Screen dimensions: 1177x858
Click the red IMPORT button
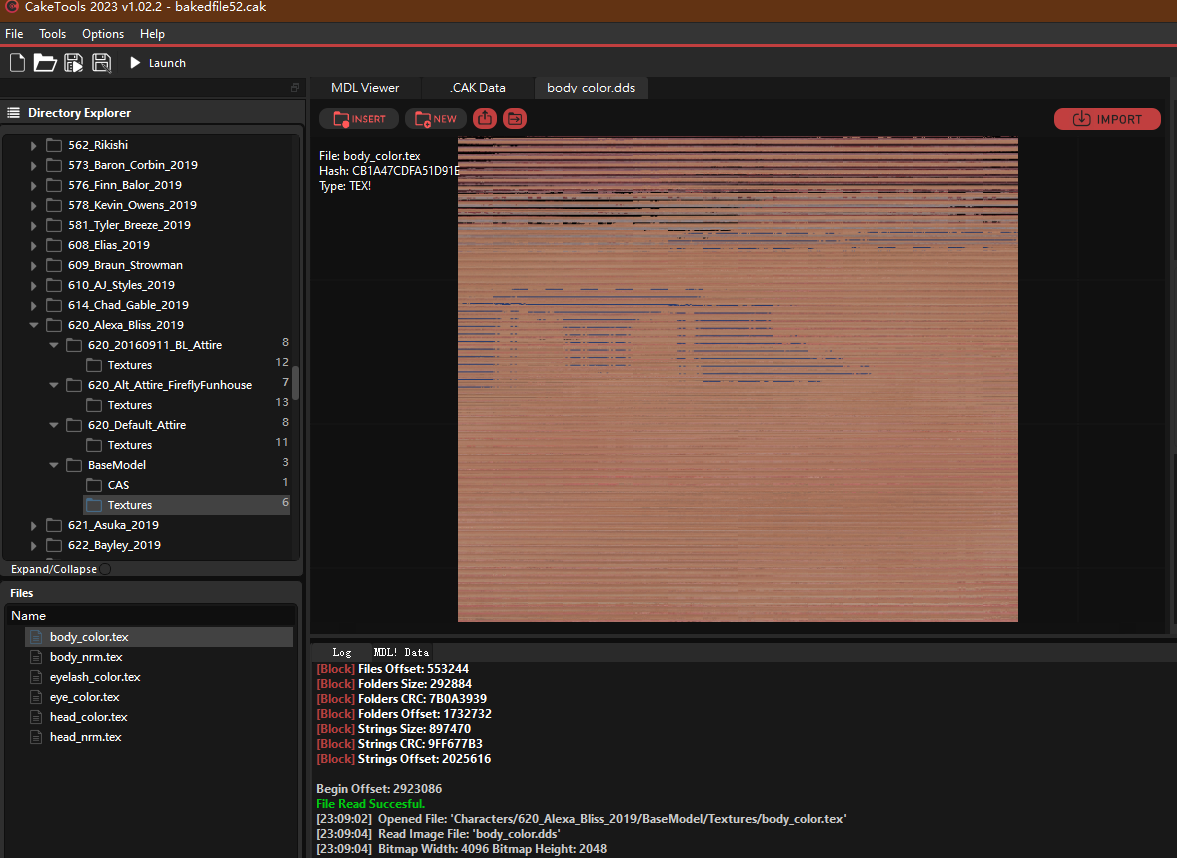1107,119
